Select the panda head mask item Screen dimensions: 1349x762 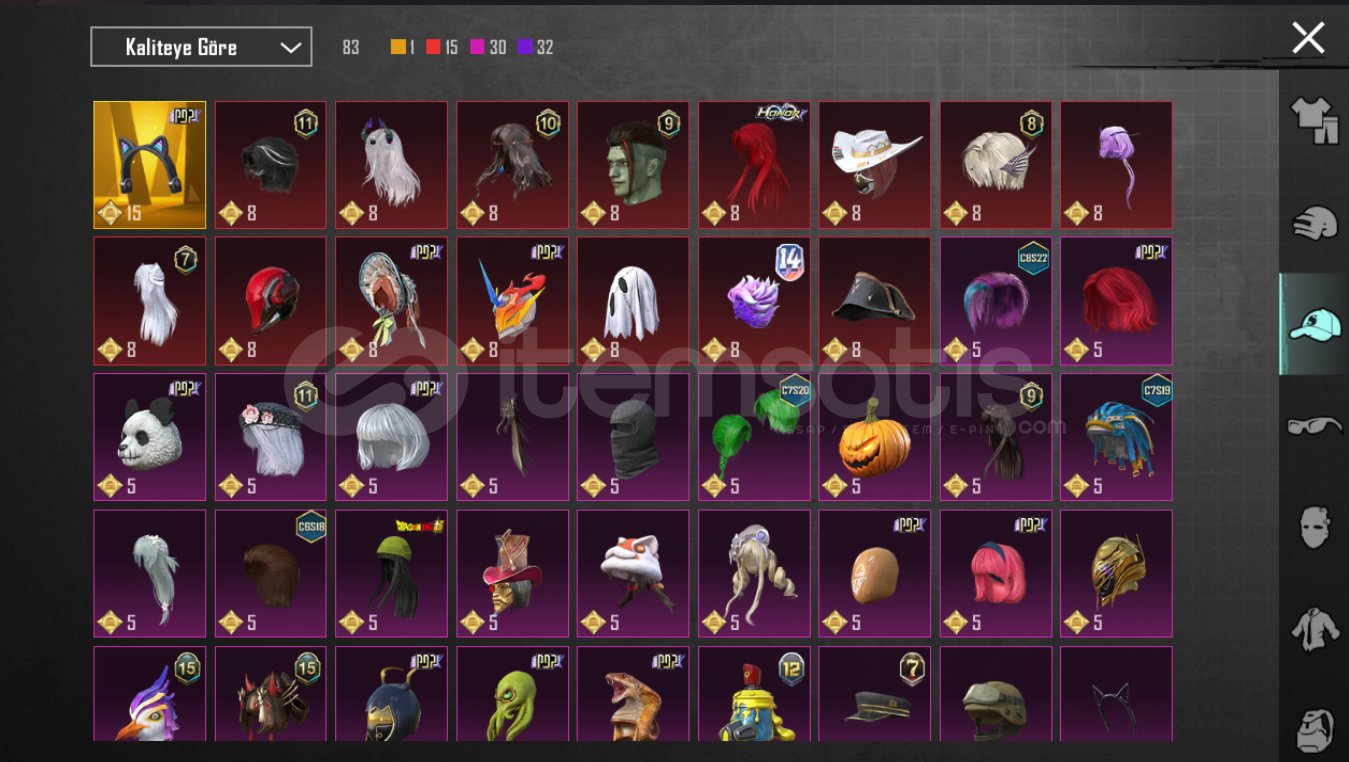[150, 437]
